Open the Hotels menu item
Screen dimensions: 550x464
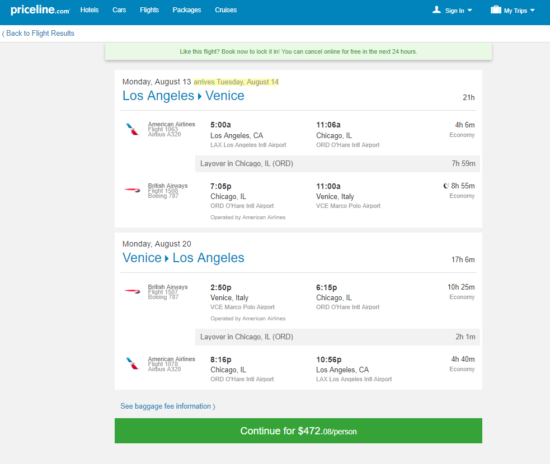point(89,10)
